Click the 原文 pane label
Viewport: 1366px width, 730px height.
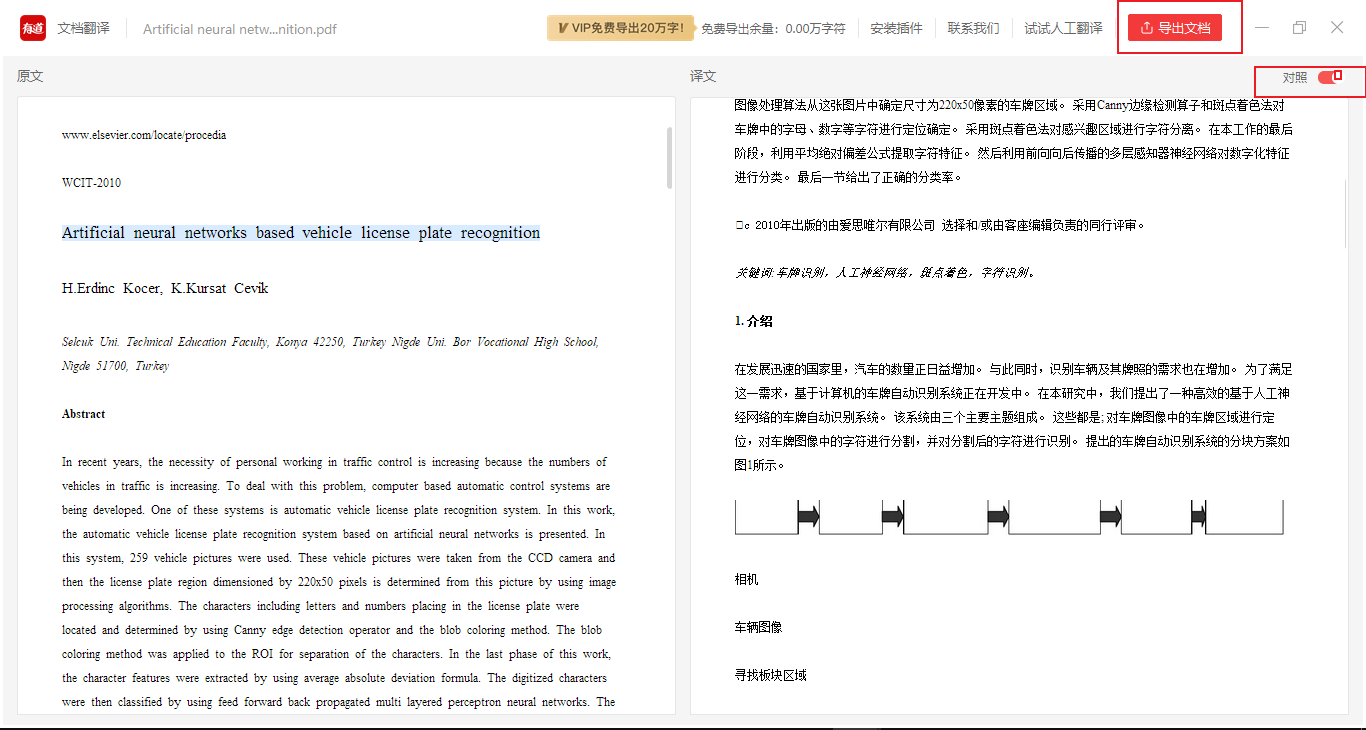pos(30,77)
